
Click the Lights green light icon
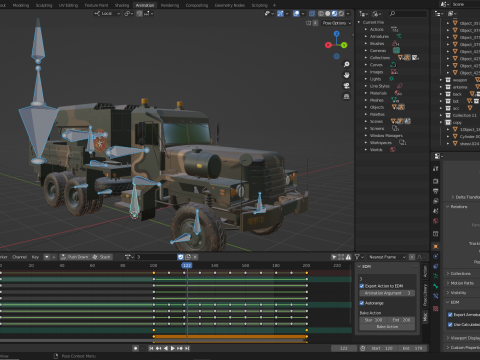391,79
